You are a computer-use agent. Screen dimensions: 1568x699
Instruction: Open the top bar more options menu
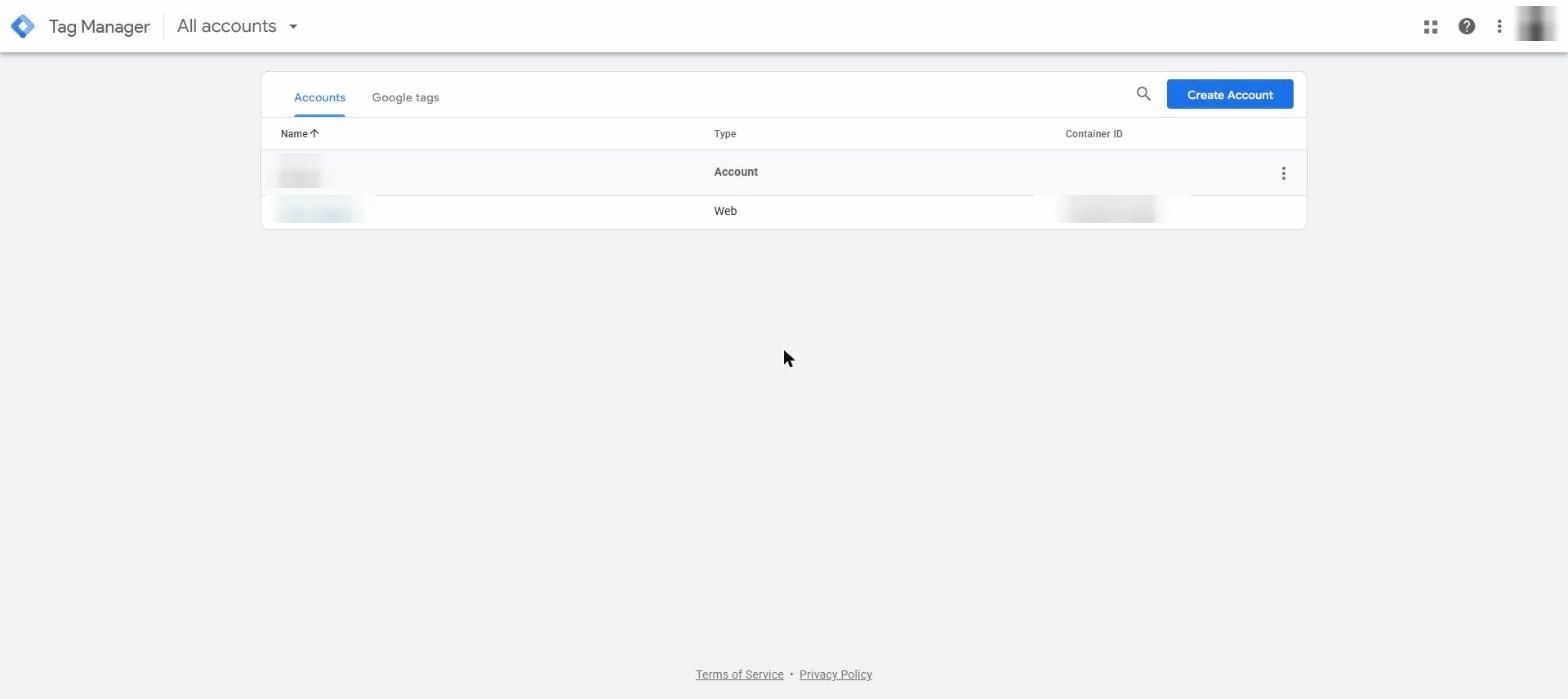1499,27
